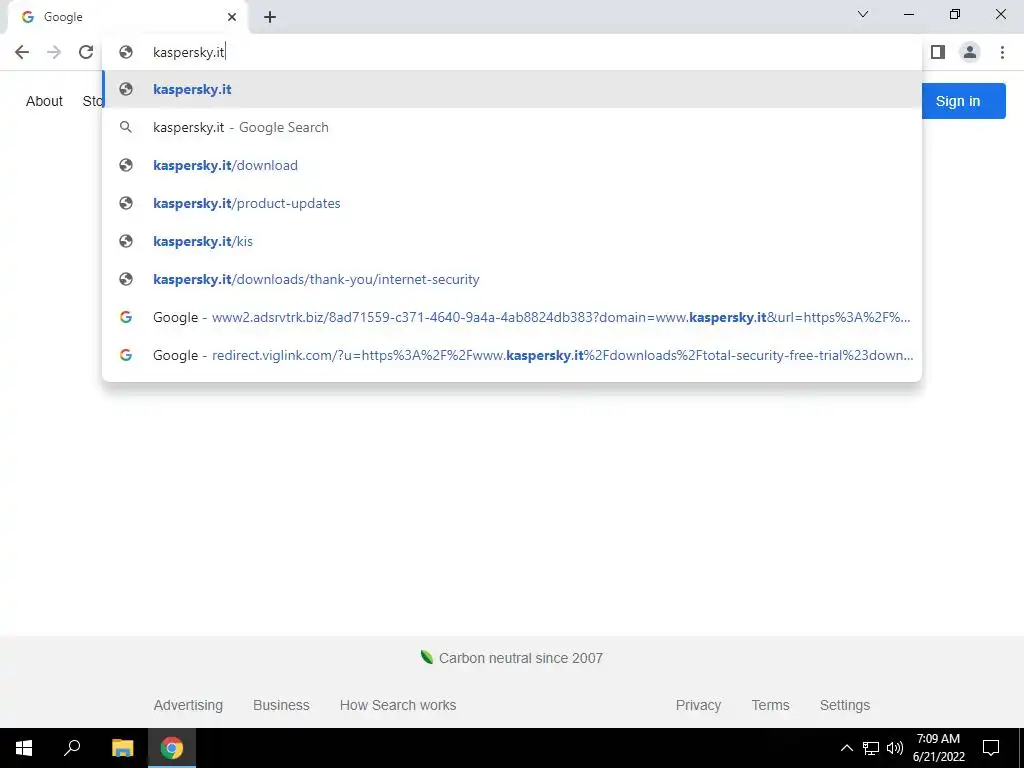Open Chrome three-dot menu
1024x768 pixels.
click(x=1002, y=52)
